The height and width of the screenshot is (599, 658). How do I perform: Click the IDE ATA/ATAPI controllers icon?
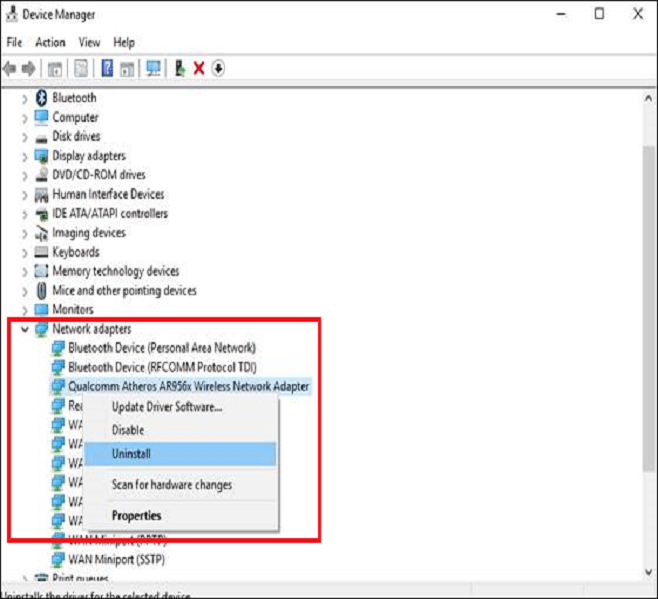41,214
